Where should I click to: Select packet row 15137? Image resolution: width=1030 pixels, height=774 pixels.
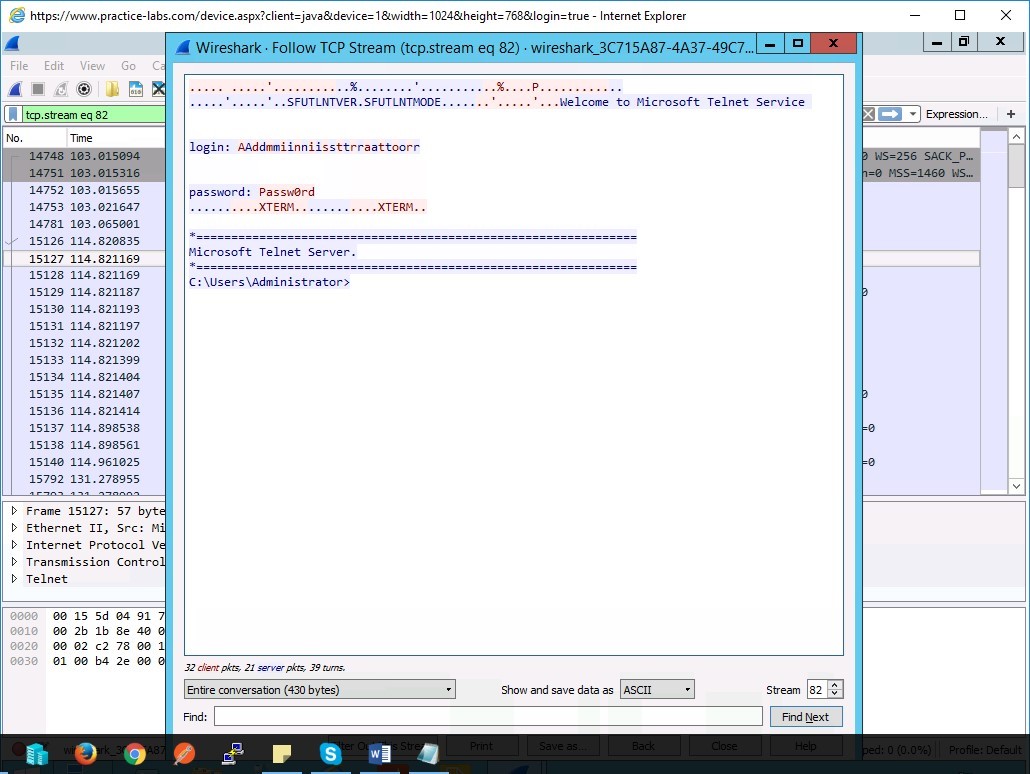tap(84, 428)
